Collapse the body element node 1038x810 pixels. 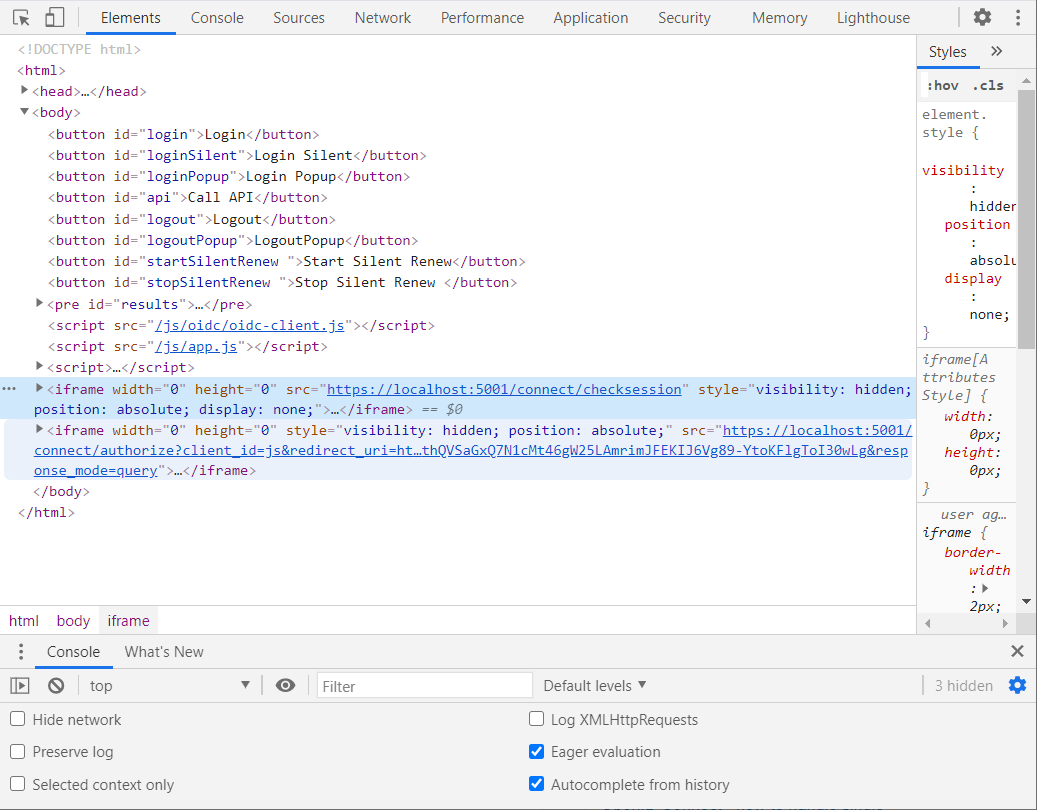click(x=24, y=112)
